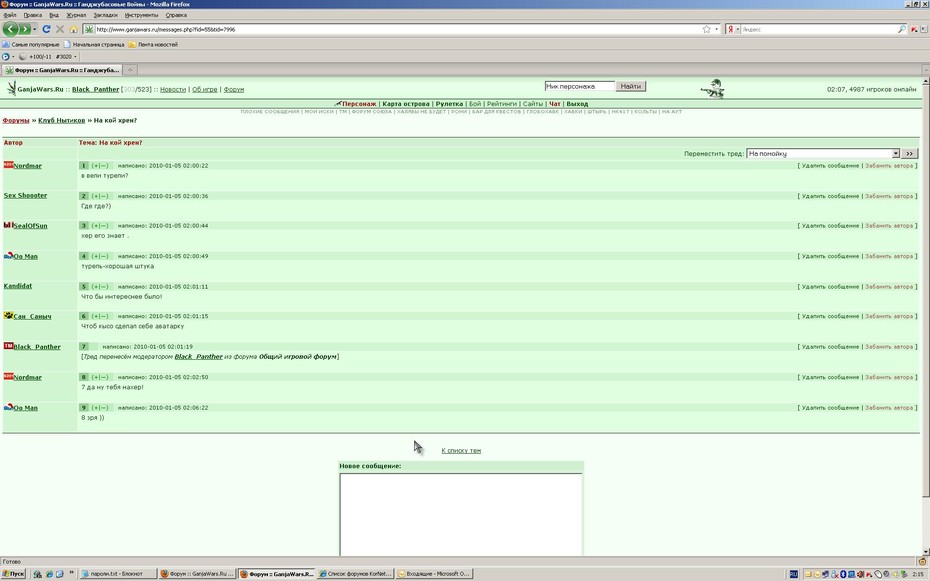The height and width of the screenshot is (581, 930).
Task: Click the site favicon in the address bar
Action: coord(89,29)
